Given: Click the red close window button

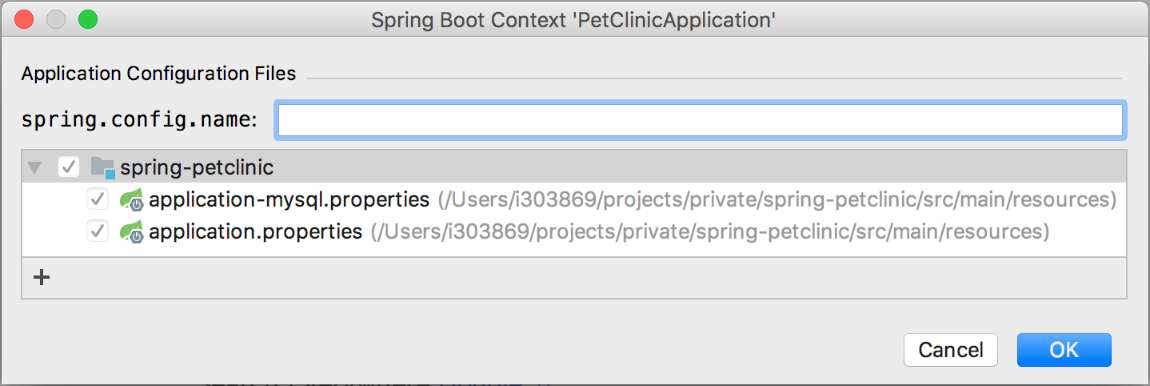Looking at the screenshot, I should tap(23, 20).
